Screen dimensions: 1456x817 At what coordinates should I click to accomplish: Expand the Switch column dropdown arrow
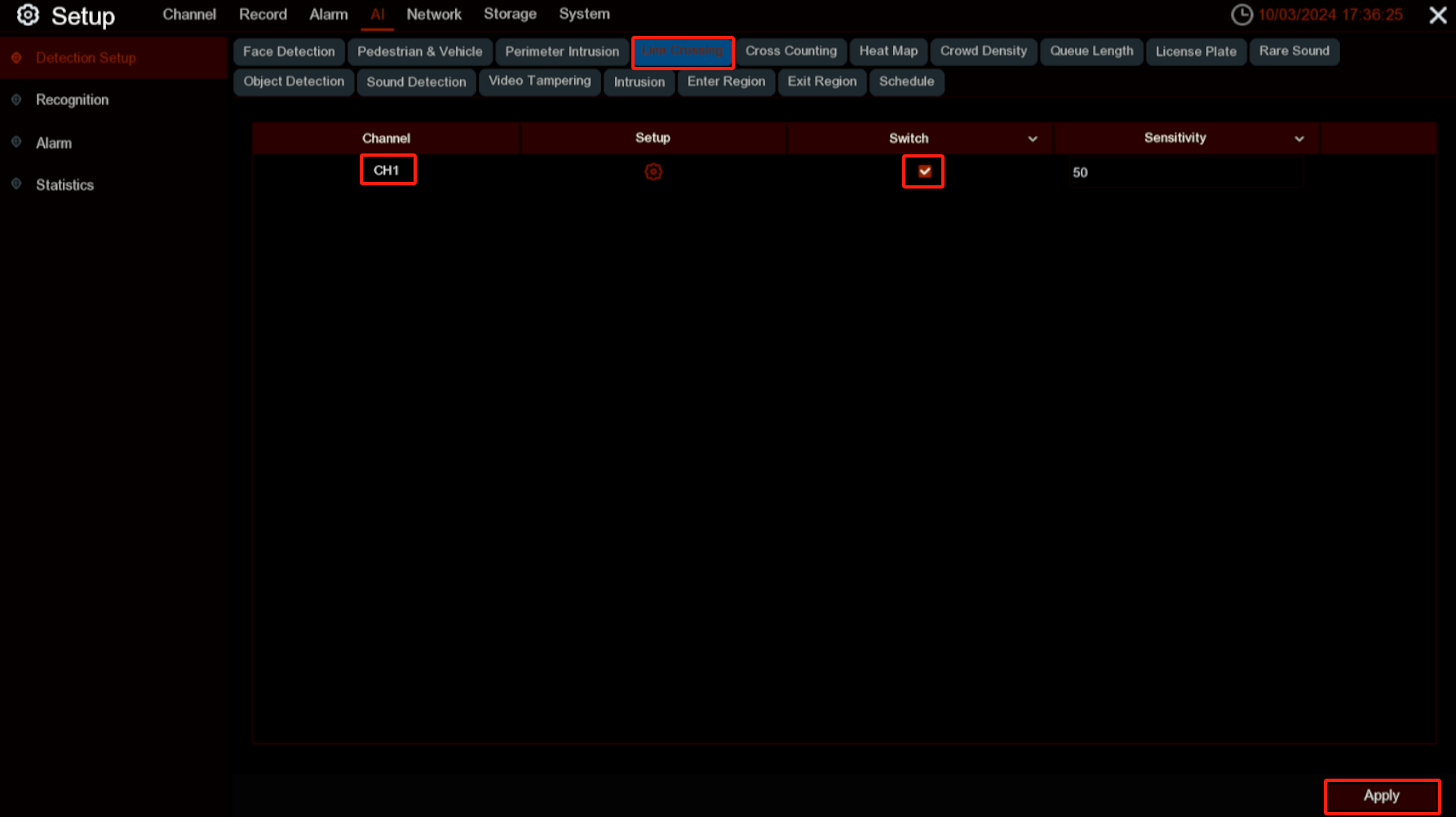1033,139
